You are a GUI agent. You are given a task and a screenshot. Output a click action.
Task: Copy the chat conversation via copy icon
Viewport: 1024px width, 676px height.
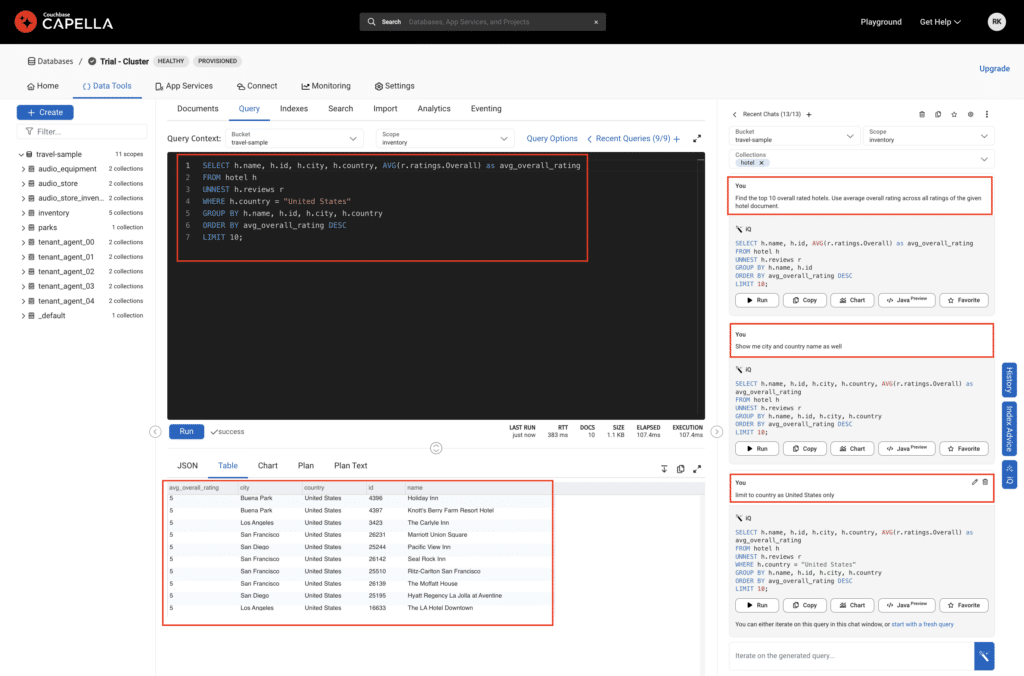(x=938, y=115)
